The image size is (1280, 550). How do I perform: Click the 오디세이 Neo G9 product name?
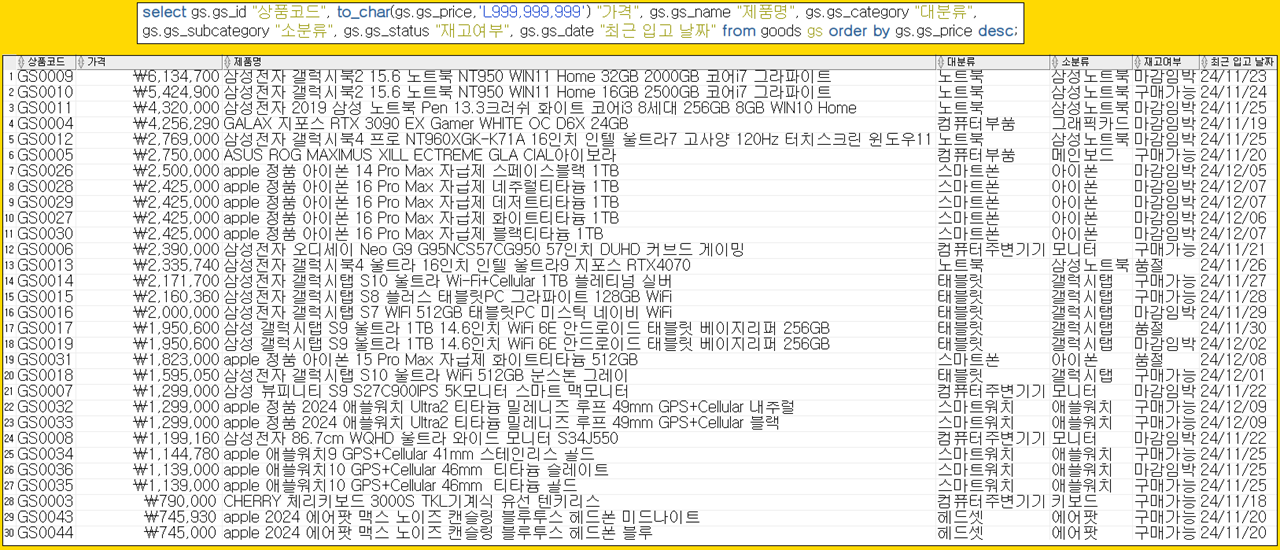click(x=484, y=249)
